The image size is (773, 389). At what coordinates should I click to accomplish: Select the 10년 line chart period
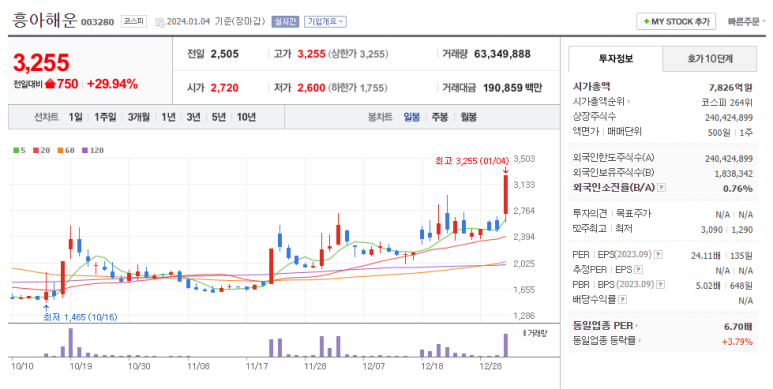246,117
